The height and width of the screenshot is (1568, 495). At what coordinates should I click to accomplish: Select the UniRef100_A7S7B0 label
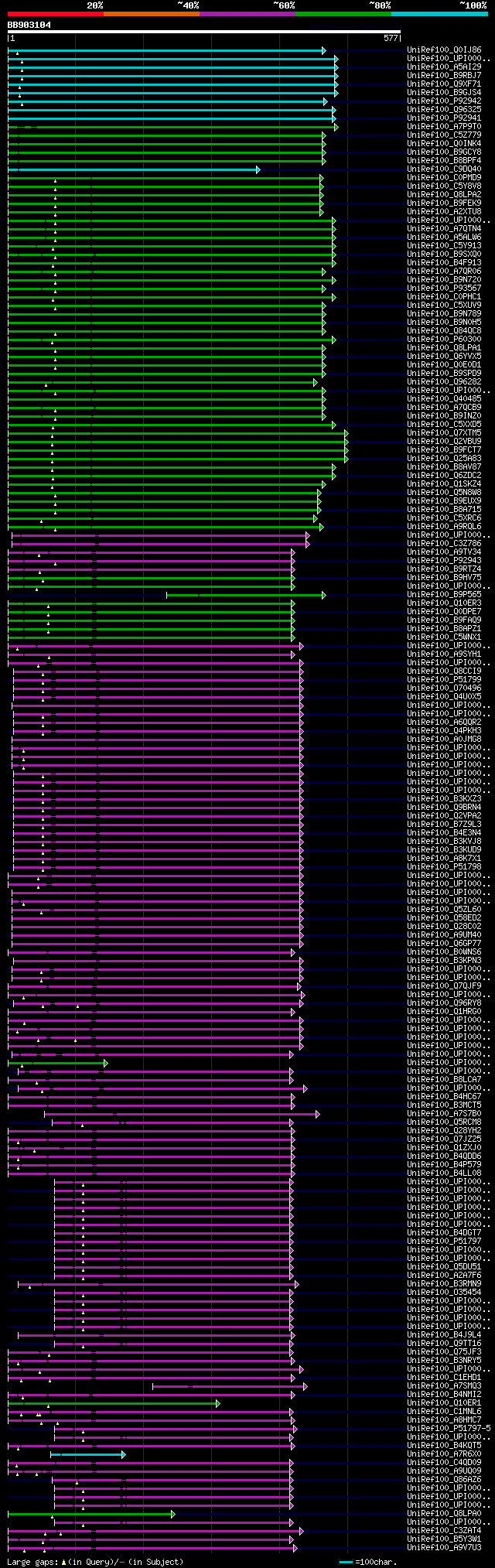(x=444, y=1114)
